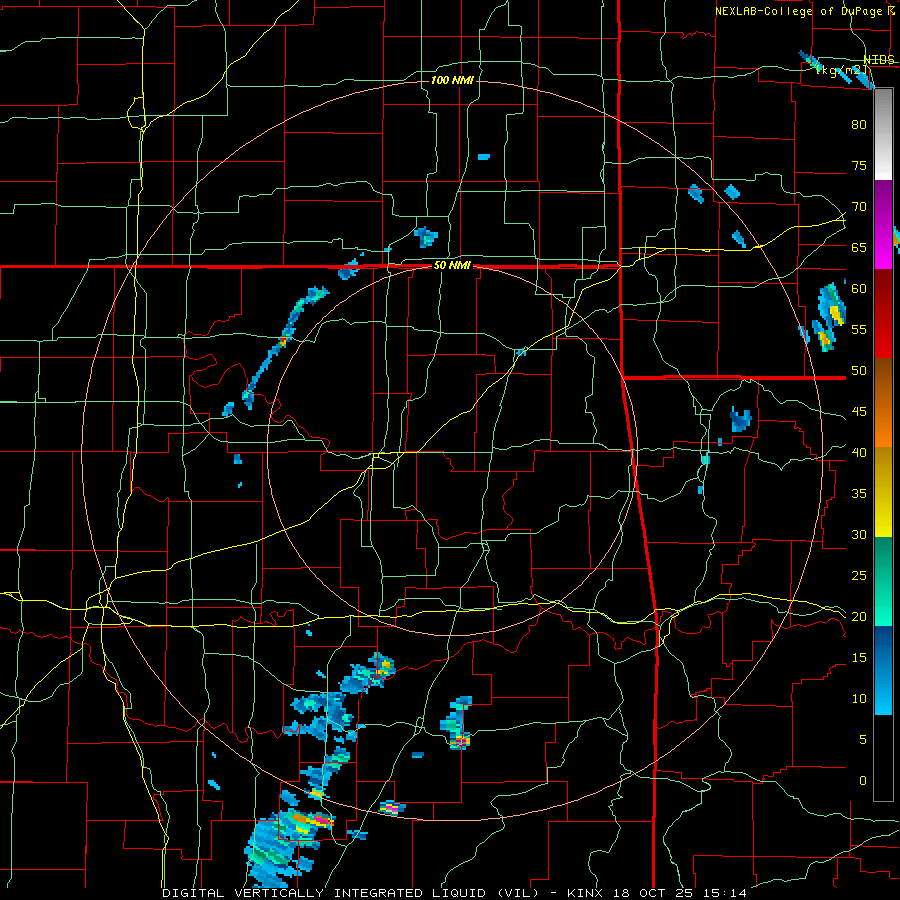Pick the green segment of the color bar

883,581
